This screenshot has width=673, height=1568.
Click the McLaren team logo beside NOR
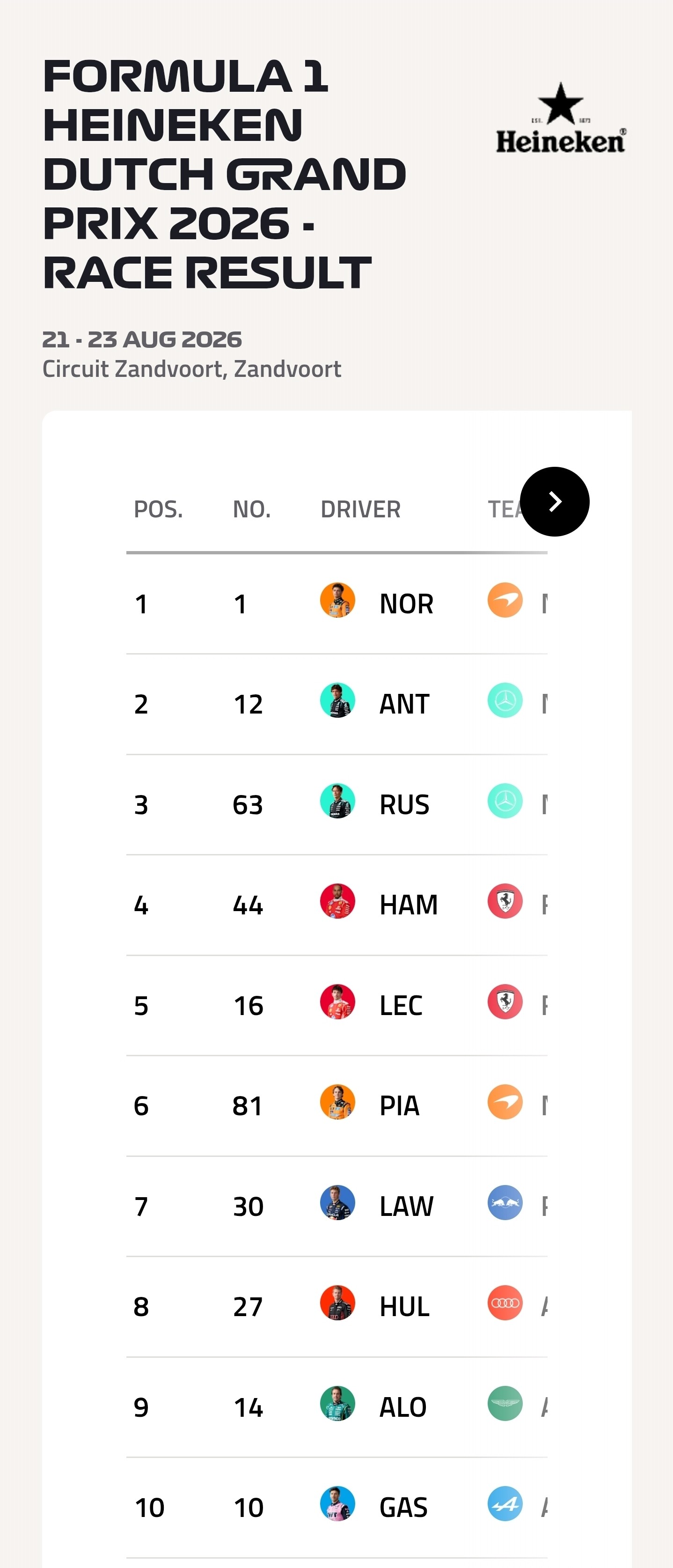[x=505, y=600]
